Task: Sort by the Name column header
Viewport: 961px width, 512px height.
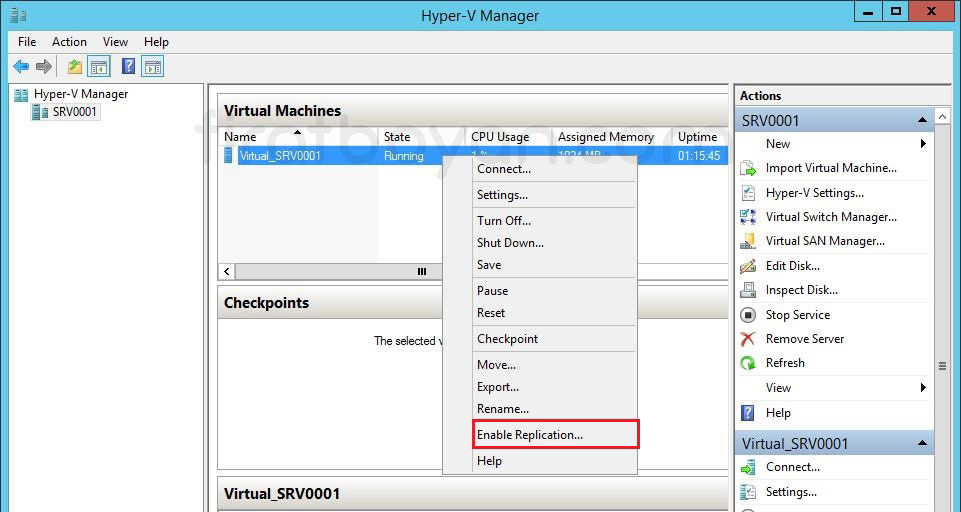Action: 298,137
